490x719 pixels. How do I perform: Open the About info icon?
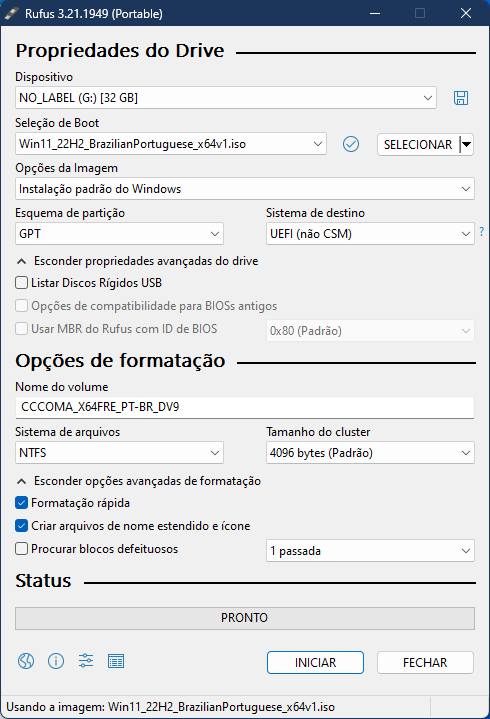(56, 661)
